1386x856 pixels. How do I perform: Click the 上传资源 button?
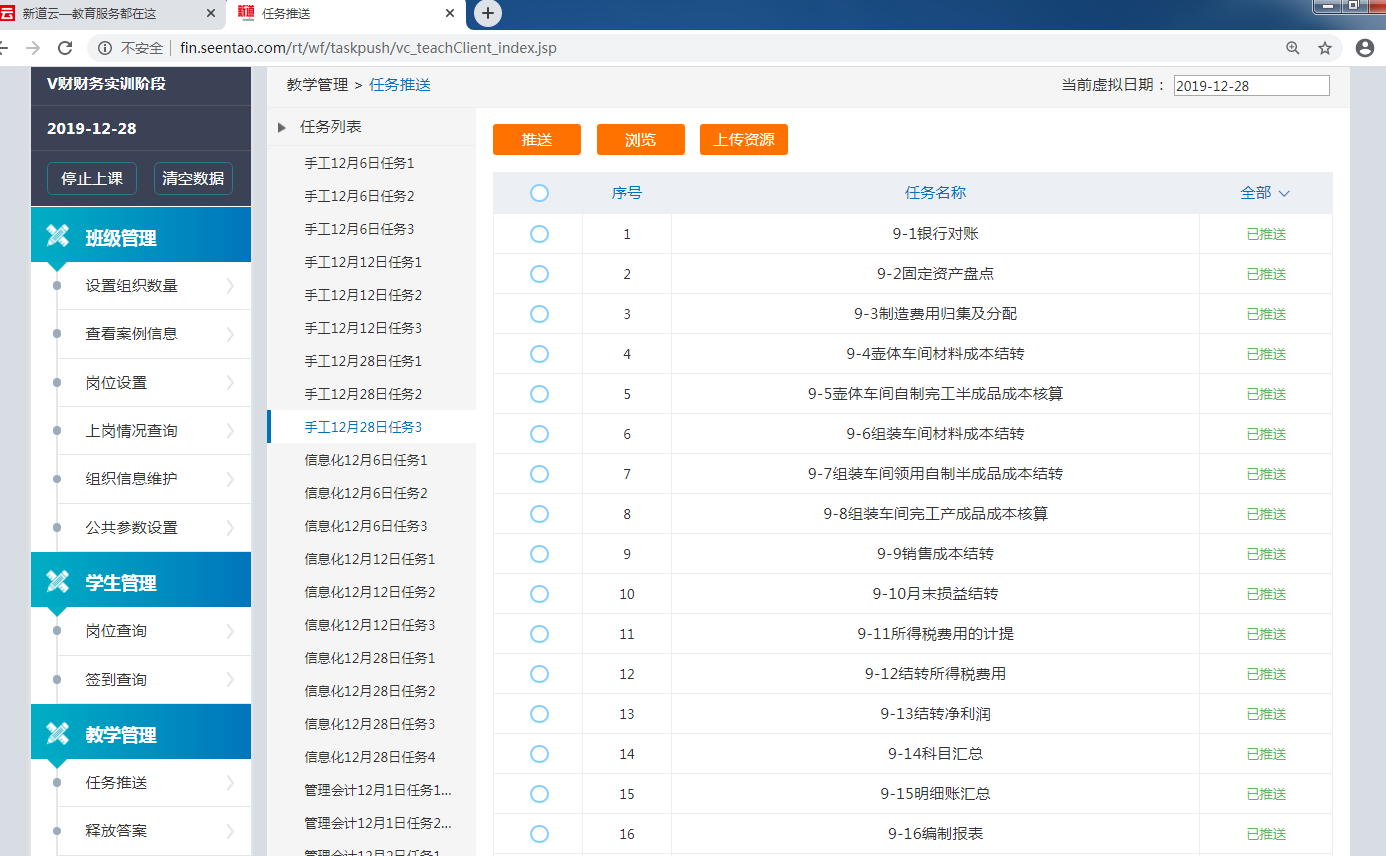point(743,139)
